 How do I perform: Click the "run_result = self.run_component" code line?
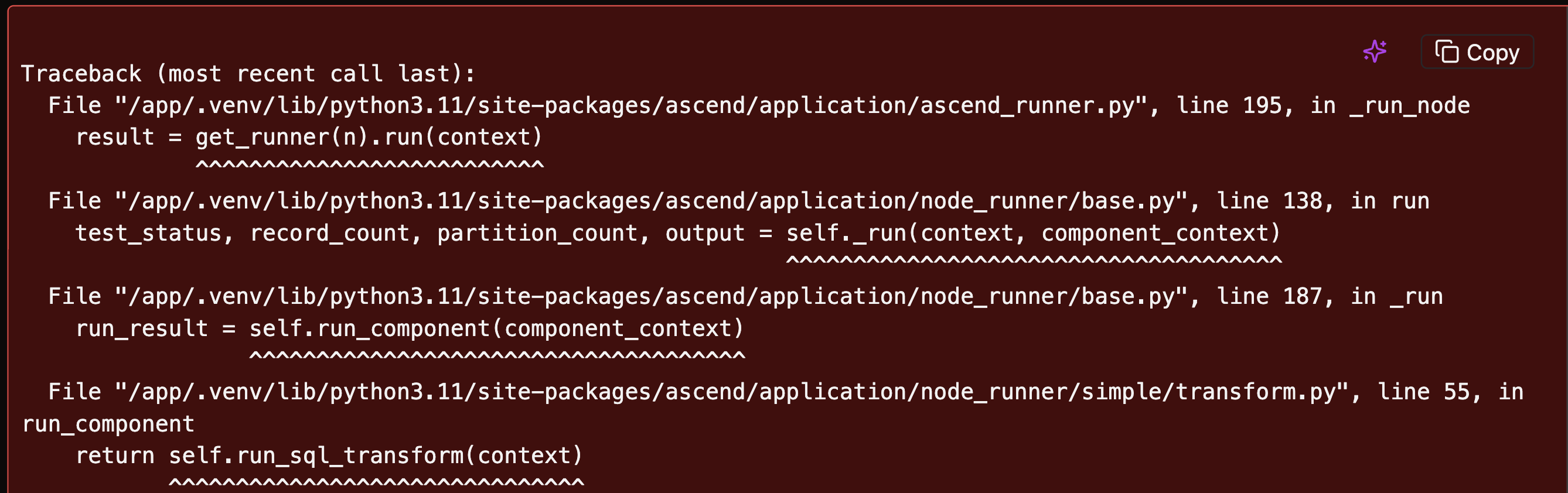[x=410, y=329]
